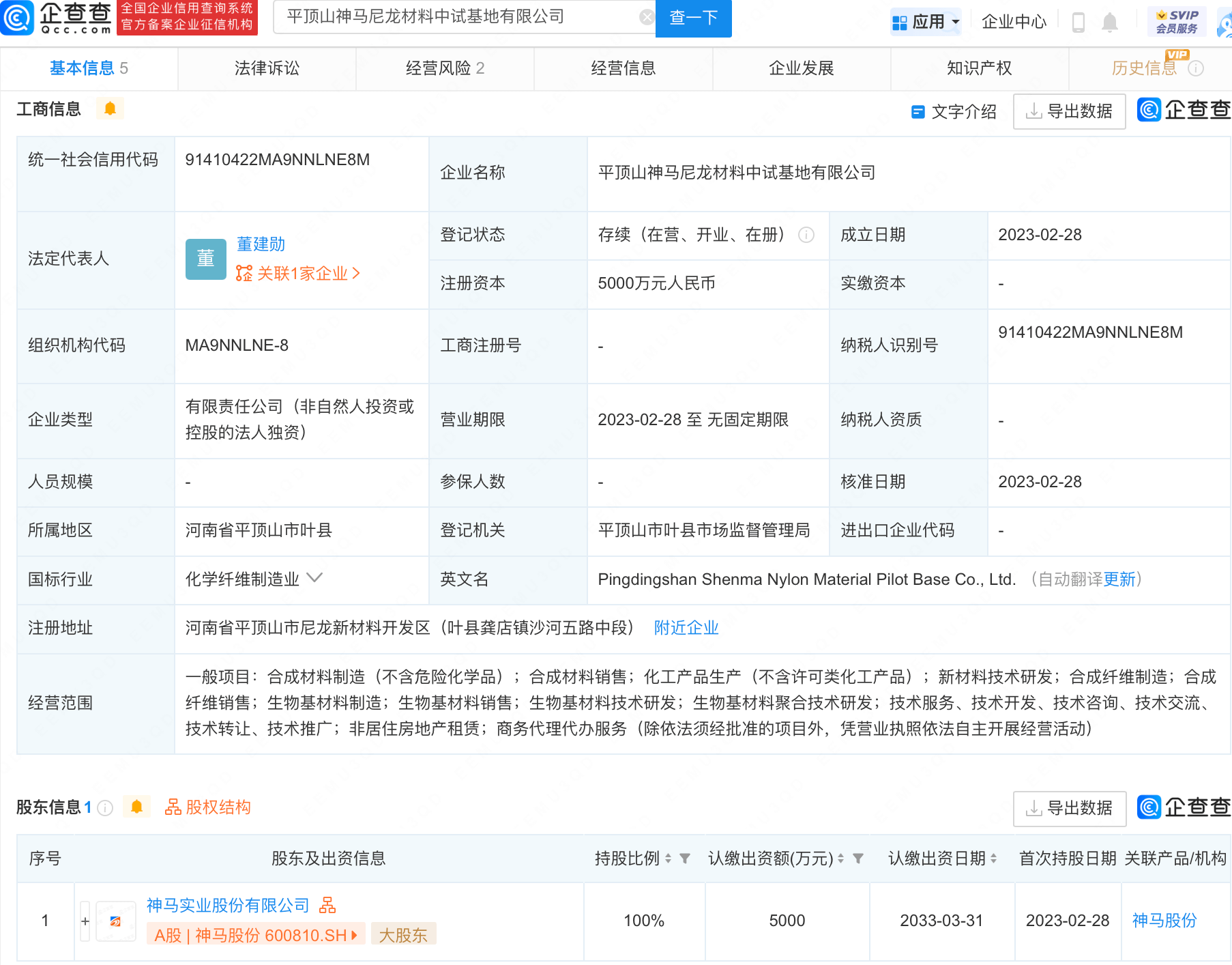The width and height of the screenshot is (1232, 965).
Task: Open A股 神马股份 600810.SH tag
Action: pos(256,935)
